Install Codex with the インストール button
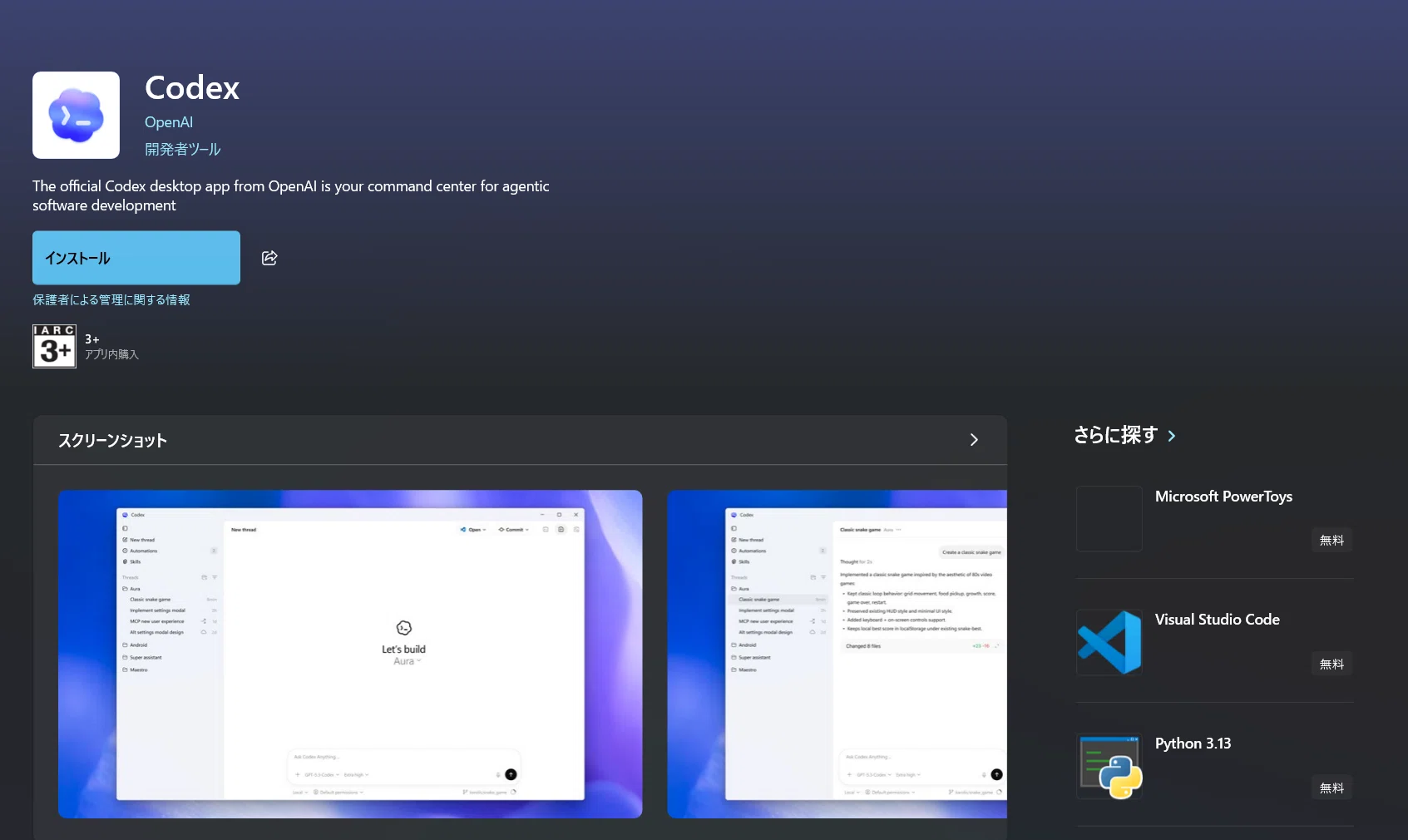Screen dimensions: 1408x840 pos(136,258)
